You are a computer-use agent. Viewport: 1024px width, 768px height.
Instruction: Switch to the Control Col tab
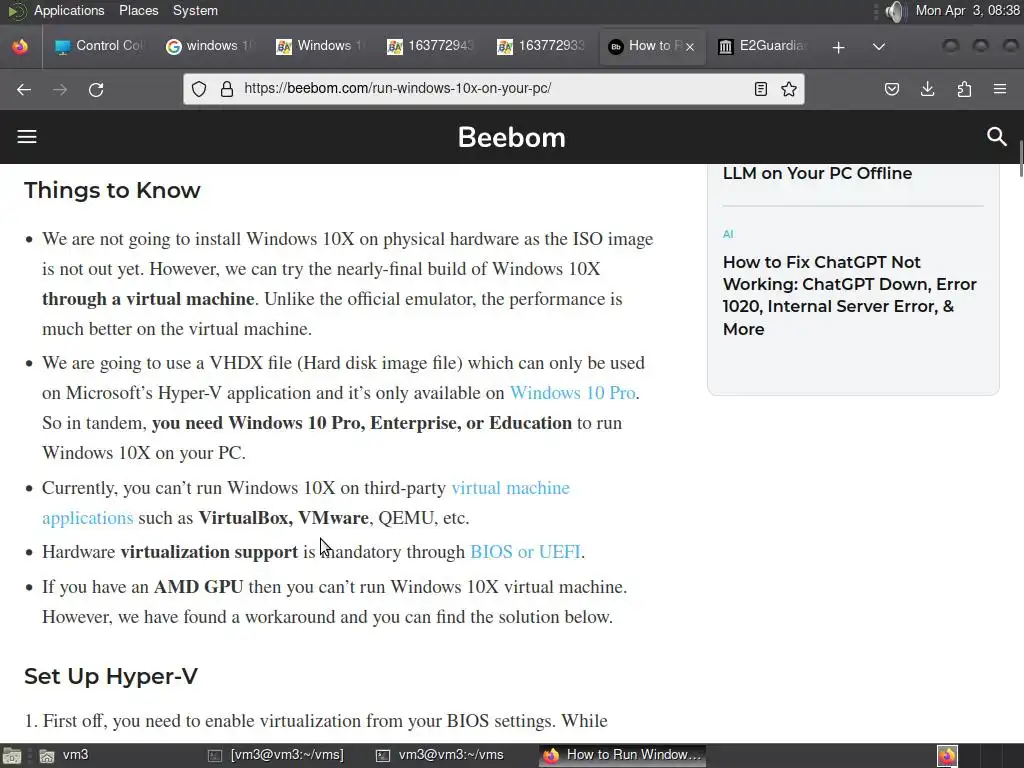(x=99, y=46)
